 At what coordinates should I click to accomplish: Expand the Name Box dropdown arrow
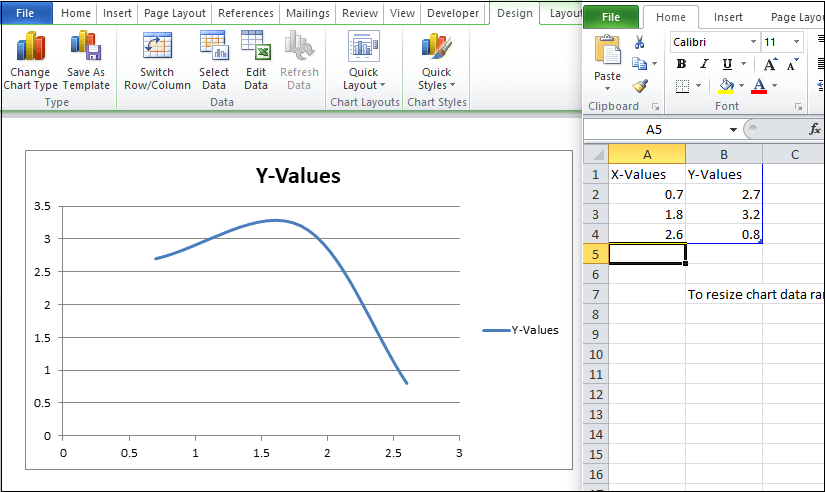pyautogui.click(x=733, y=130)
